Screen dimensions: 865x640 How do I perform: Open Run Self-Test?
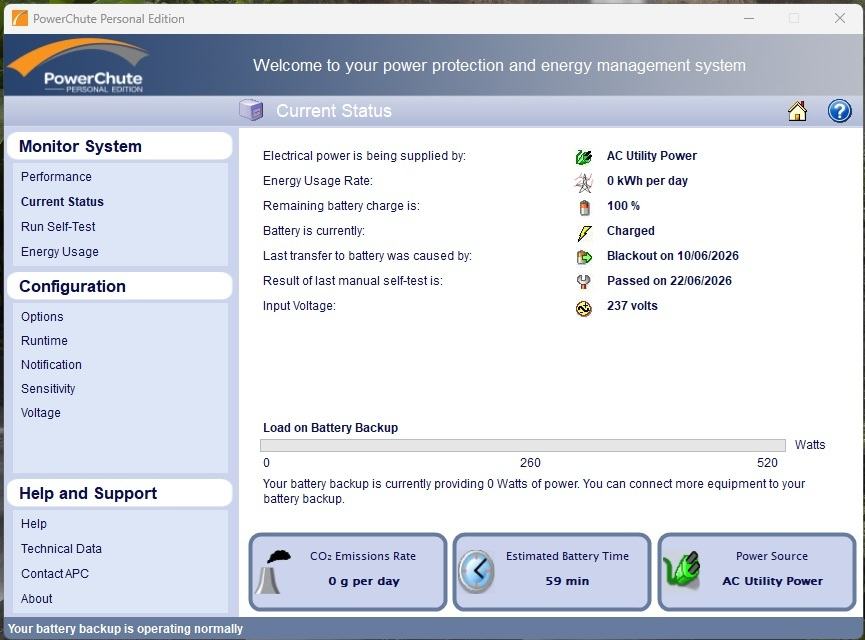tap(58, 226)
